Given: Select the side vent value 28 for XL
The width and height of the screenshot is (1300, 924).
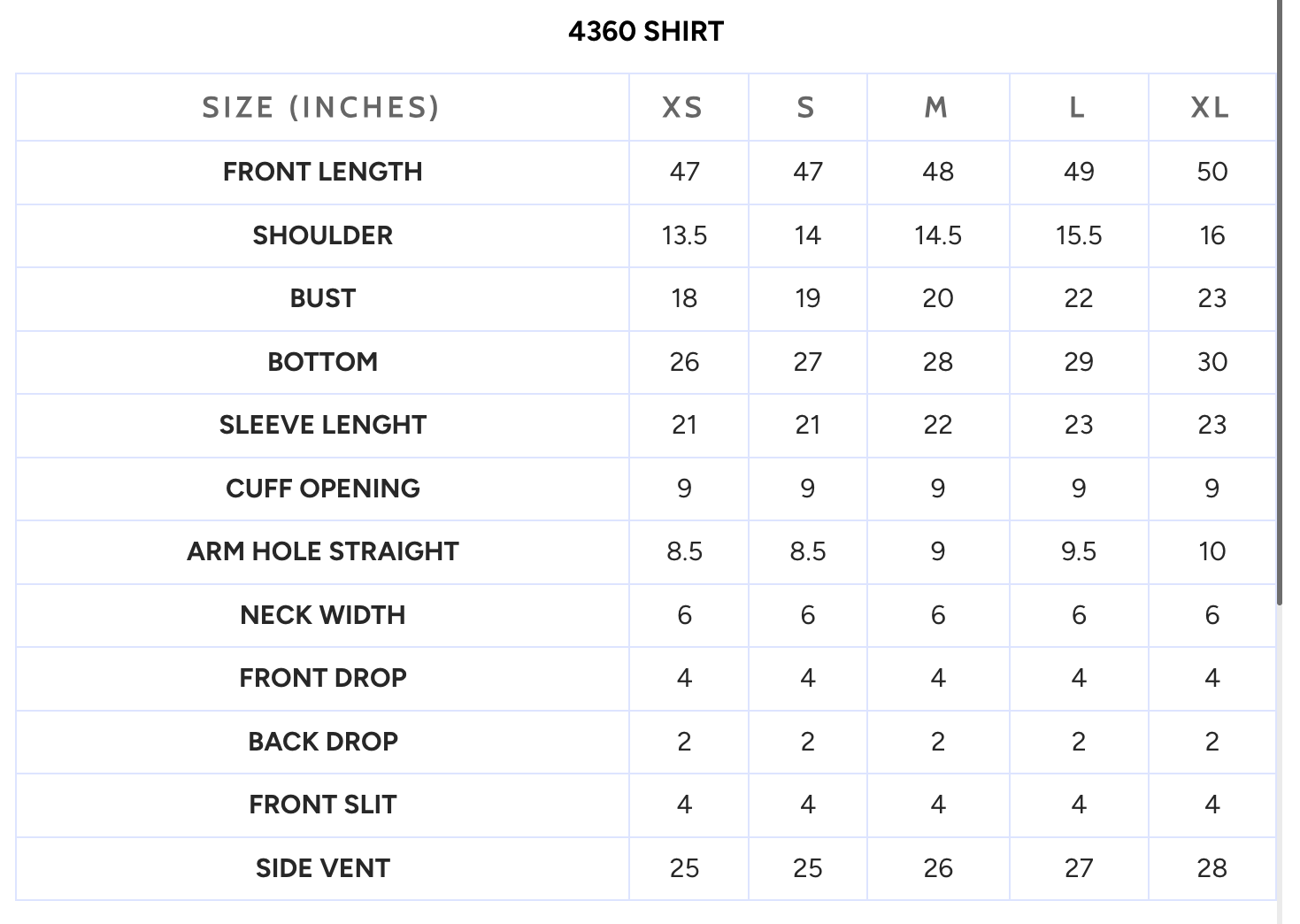Looking at the screenshot, I should 1212,868.
